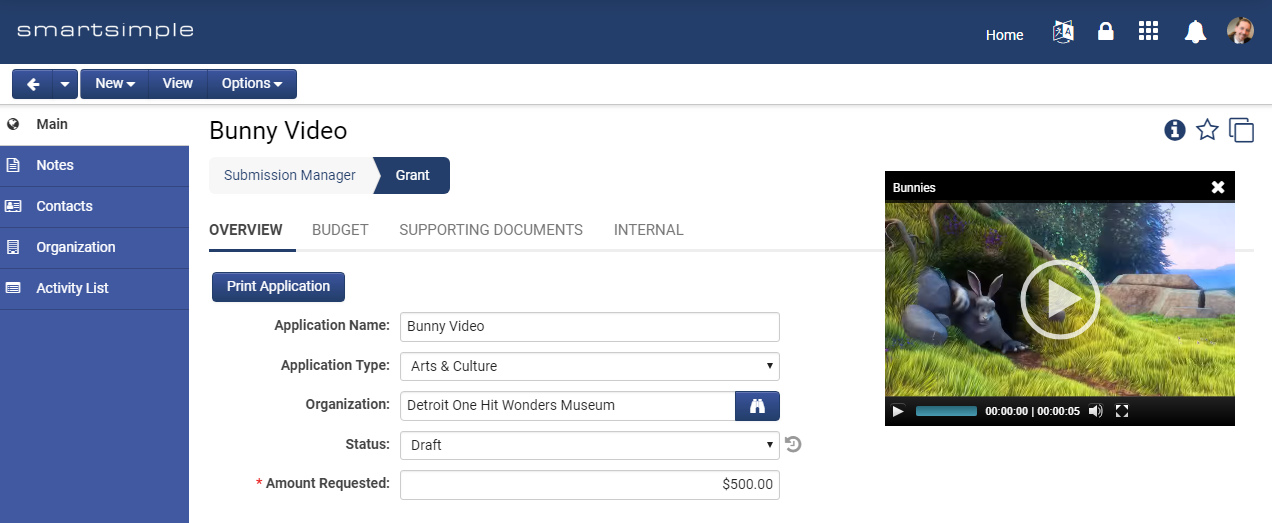This screenshot has height=523, width=1272.
Task: Click the padlock icon in header
Action: click(1105, 31)
